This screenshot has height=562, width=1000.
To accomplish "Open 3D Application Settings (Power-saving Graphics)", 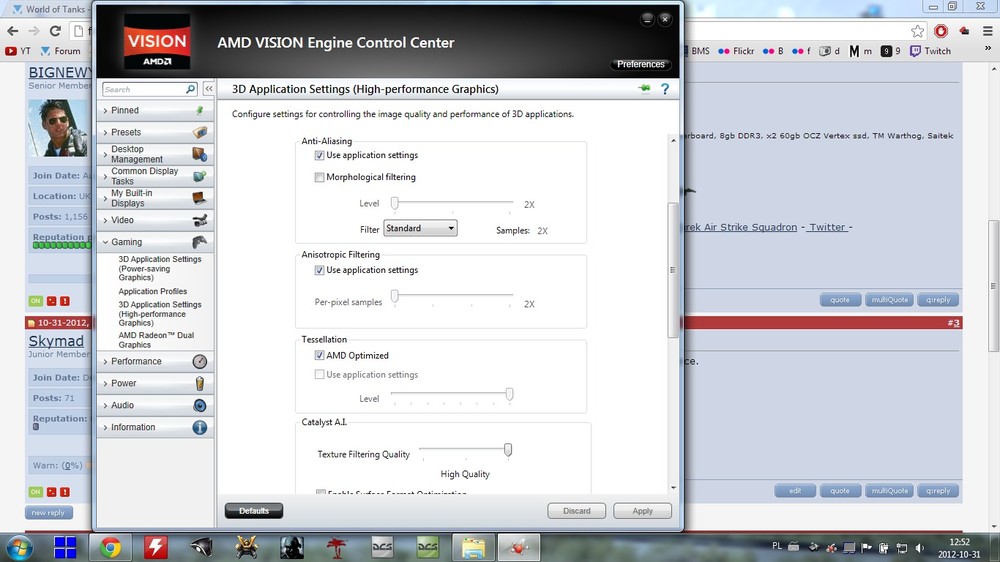I will [x=159, y=269].
